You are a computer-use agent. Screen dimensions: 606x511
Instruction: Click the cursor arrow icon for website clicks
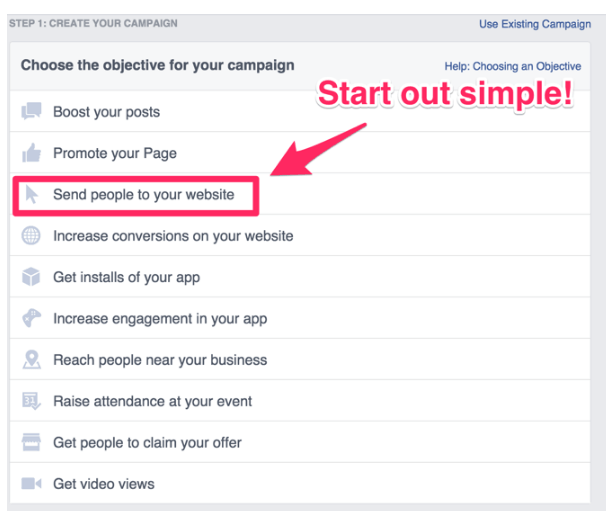(31, 194)
